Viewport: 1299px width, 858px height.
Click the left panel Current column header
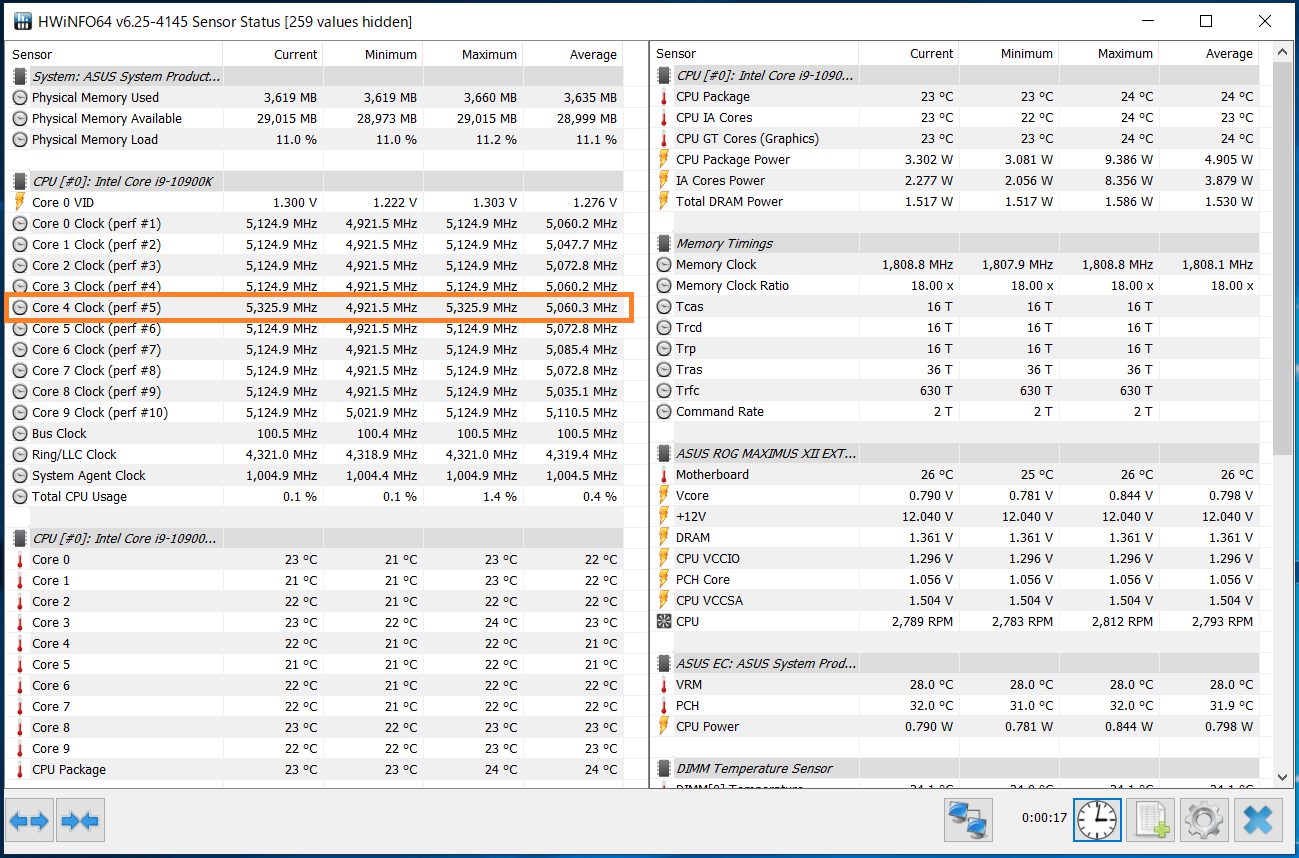pos(273,54)
